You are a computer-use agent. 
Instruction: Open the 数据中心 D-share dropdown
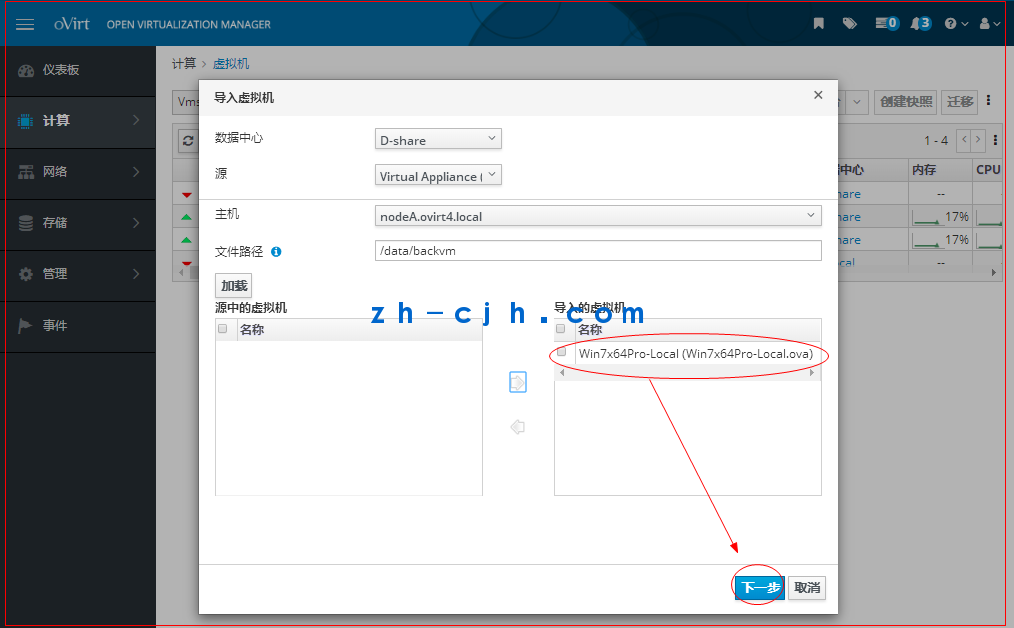tap(438, 139)
